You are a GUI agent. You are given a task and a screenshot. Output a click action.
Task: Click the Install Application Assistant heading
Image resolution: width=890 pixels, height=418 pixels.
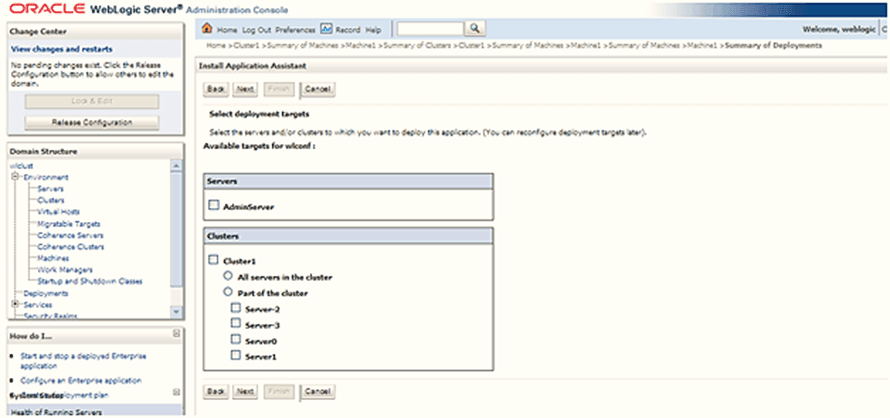click(252, 66)
